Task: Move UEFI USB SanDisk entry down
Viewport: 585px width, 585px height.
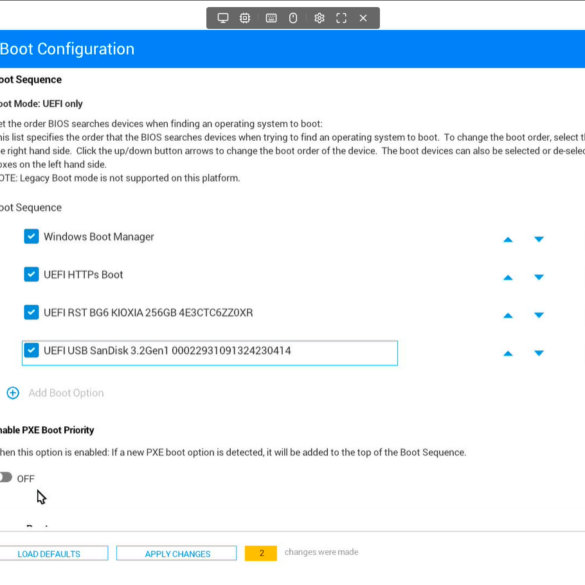Action: (539, 353)
